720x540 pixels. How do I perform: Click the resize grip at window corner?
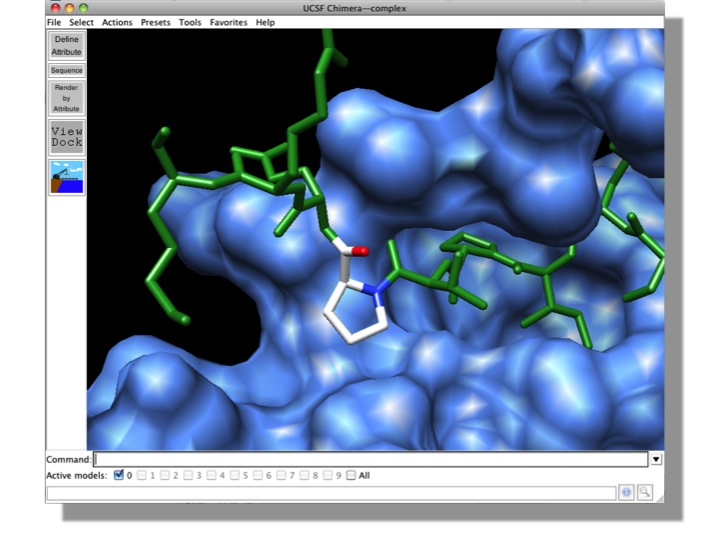[660, 499]
